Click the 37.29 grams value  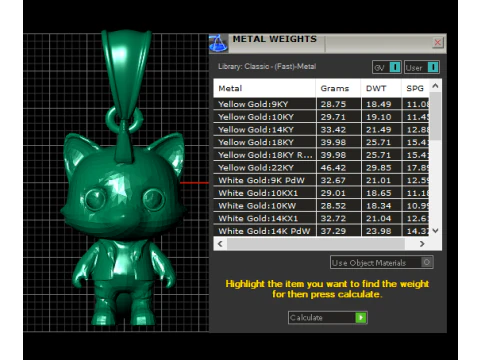333,231
